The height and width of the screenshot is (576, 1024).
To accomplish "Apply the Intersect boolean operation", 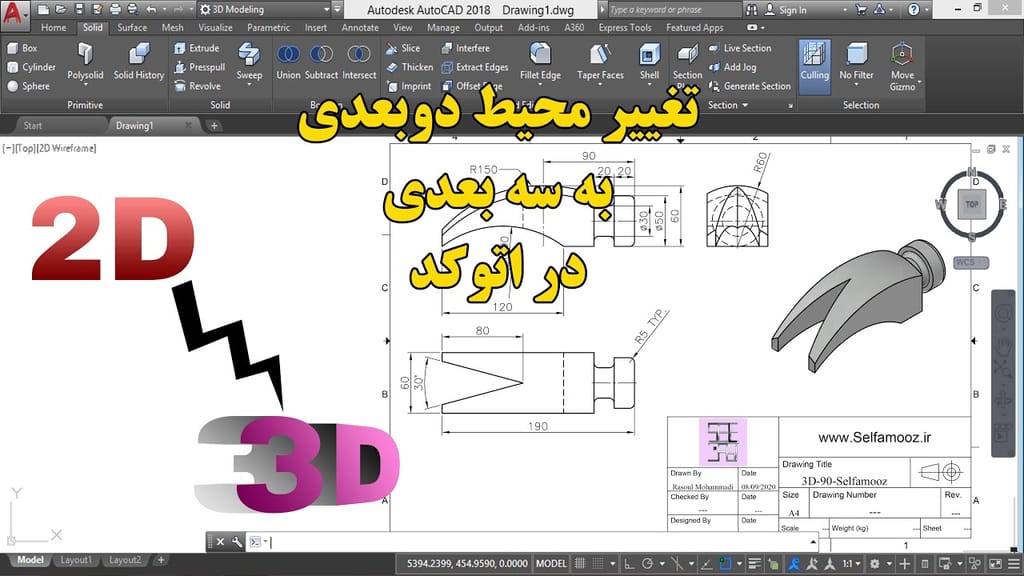I will tap(359, 62).
